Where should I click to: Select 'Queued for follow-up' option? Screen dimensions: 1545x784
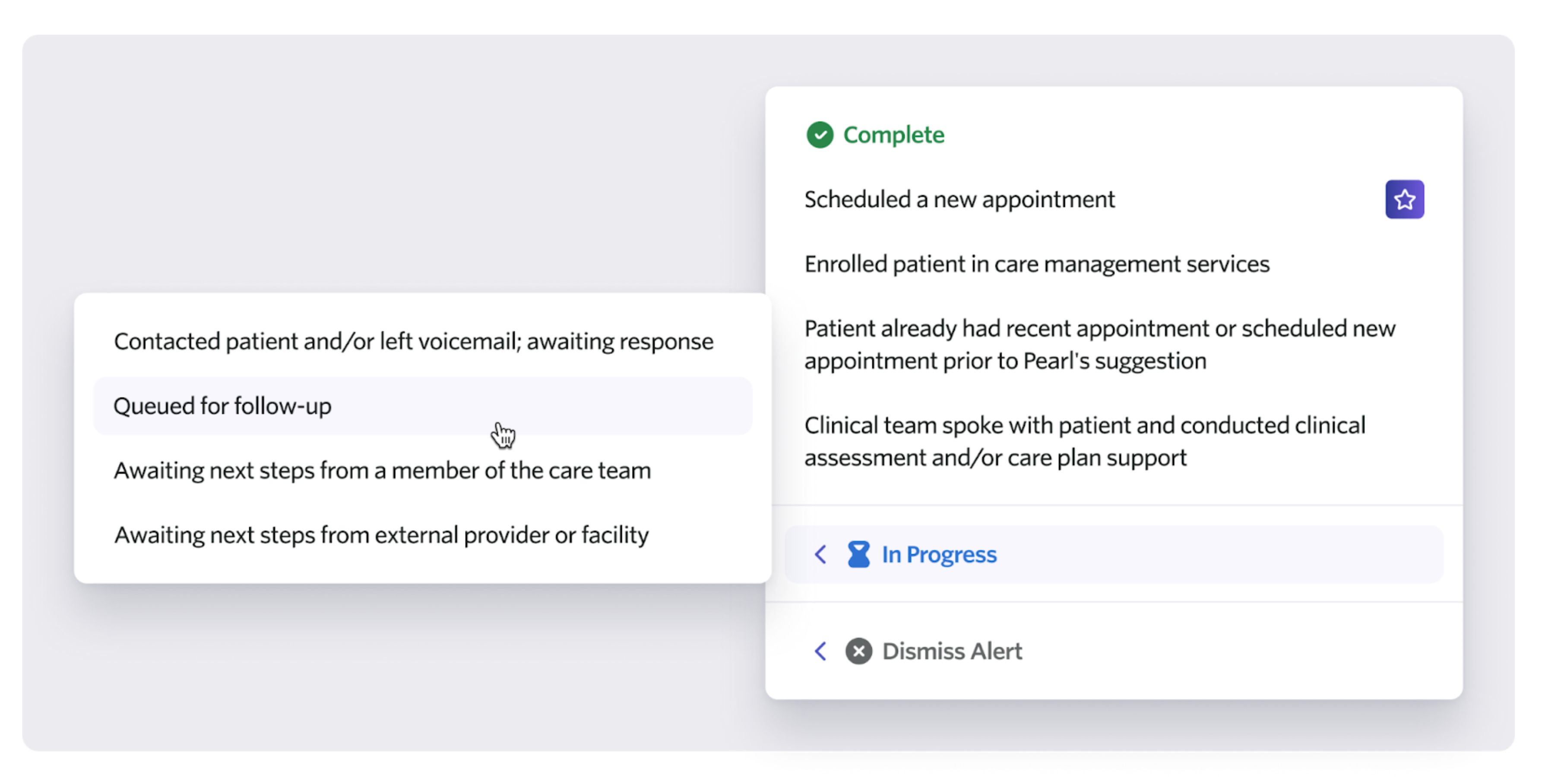point(222,405)
